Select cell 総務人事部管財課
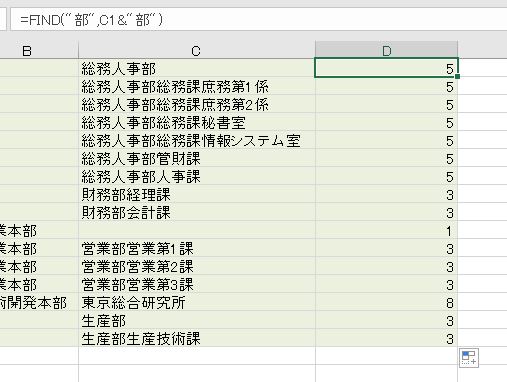507x382 pixels. (197, 158)
